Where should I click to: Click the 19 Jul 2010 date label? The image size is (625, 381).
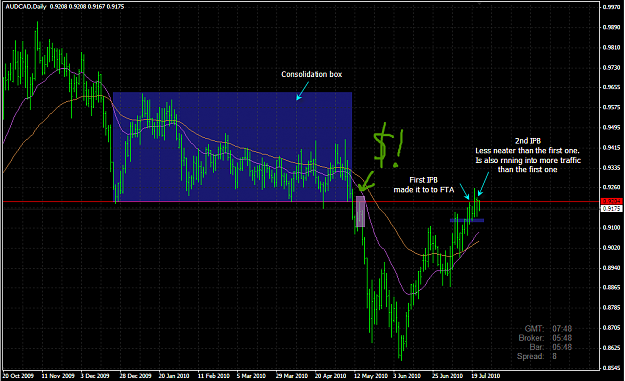click(485, 375)
